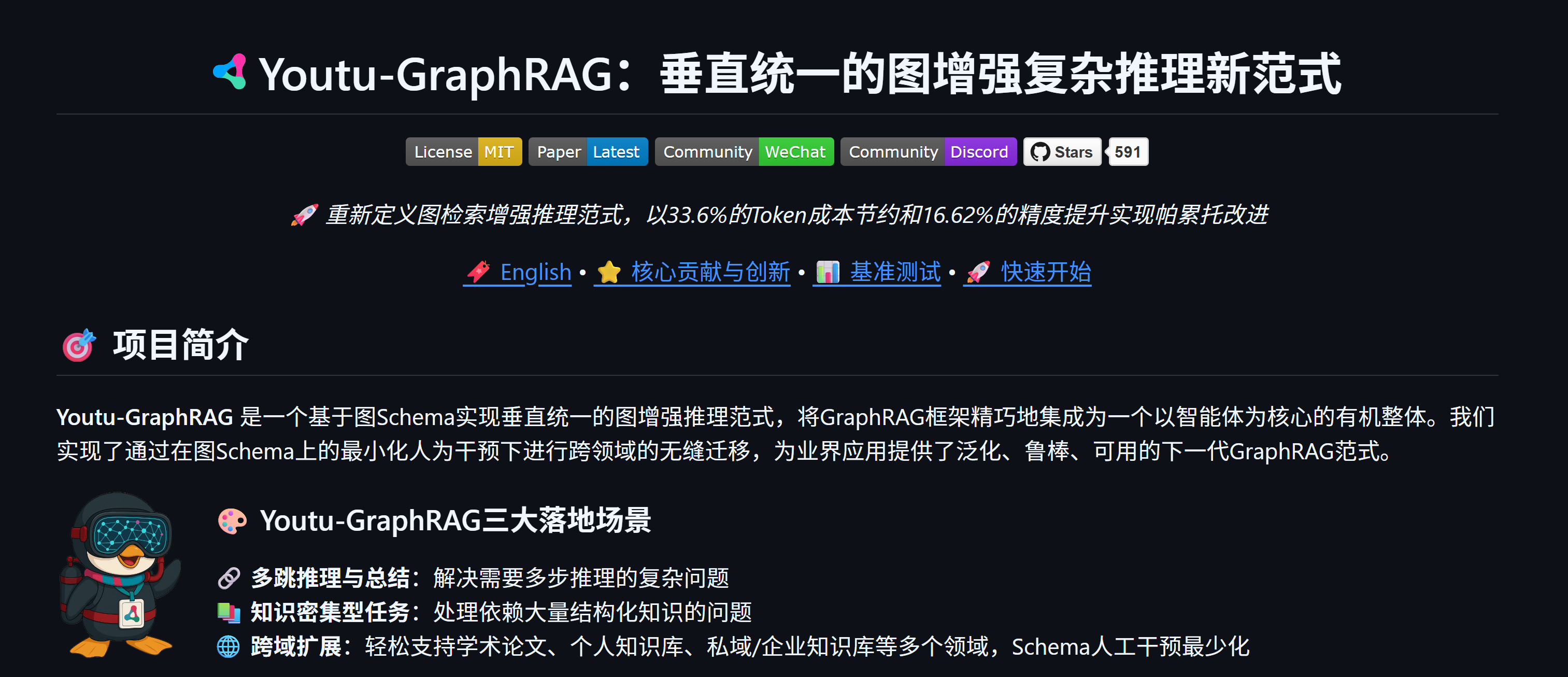Click the star icon before 核心贡献与创新
The image size is (1568, 677).
(x=609, y=273)
